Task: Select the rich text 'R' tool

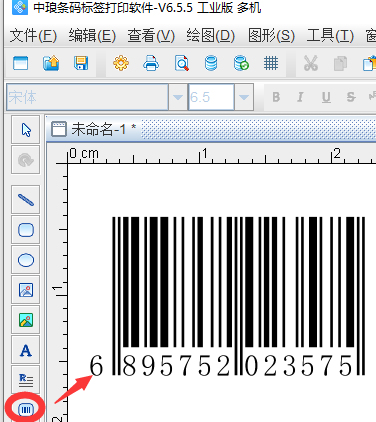Action: [x=26, y=380]
